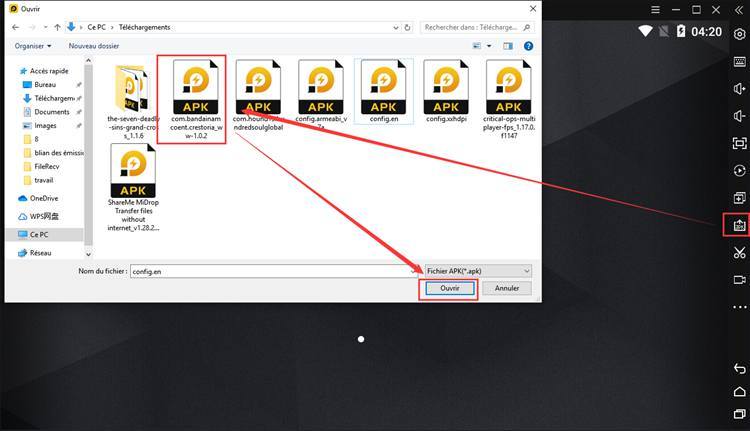
Task: Select Réseau in navigation pane
Action: point(34,253)
